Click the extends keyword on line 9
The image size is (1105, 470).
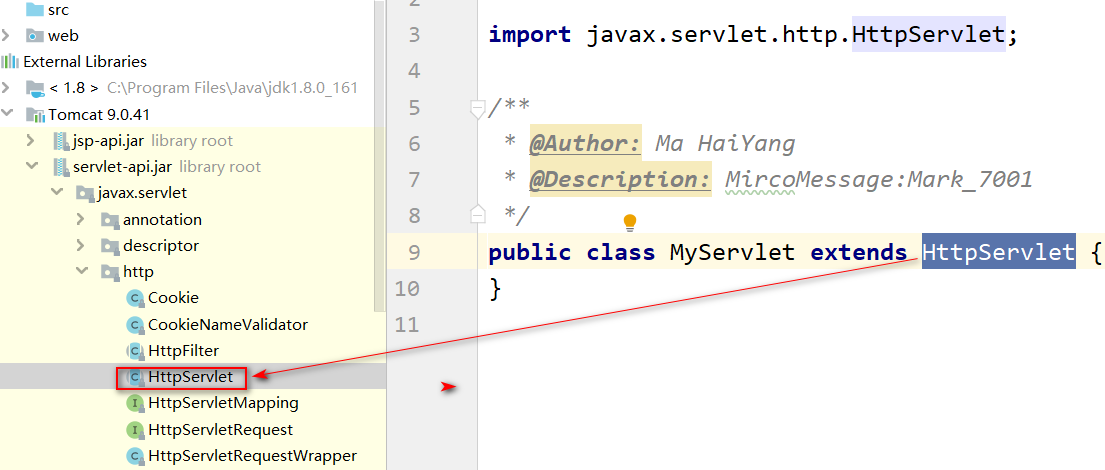(858, 252)
